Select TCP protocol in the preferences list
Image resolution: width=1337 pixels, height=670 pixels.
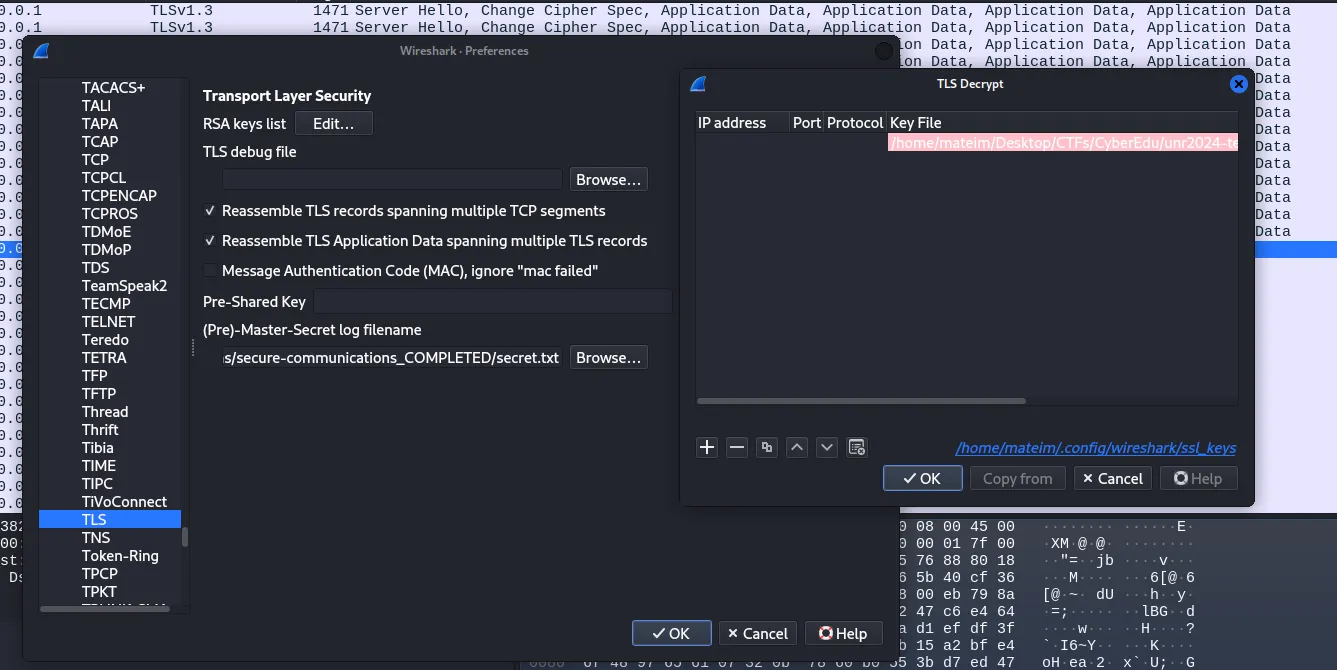click(x=95, y=160)
